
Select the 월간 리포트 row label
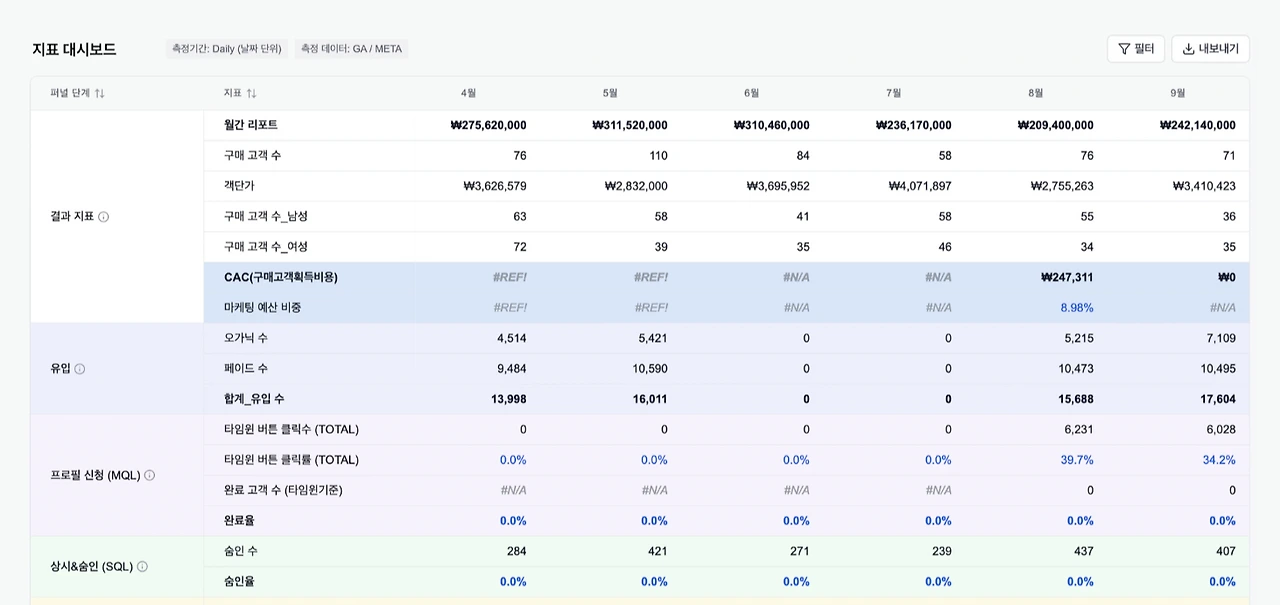point(251,125)
